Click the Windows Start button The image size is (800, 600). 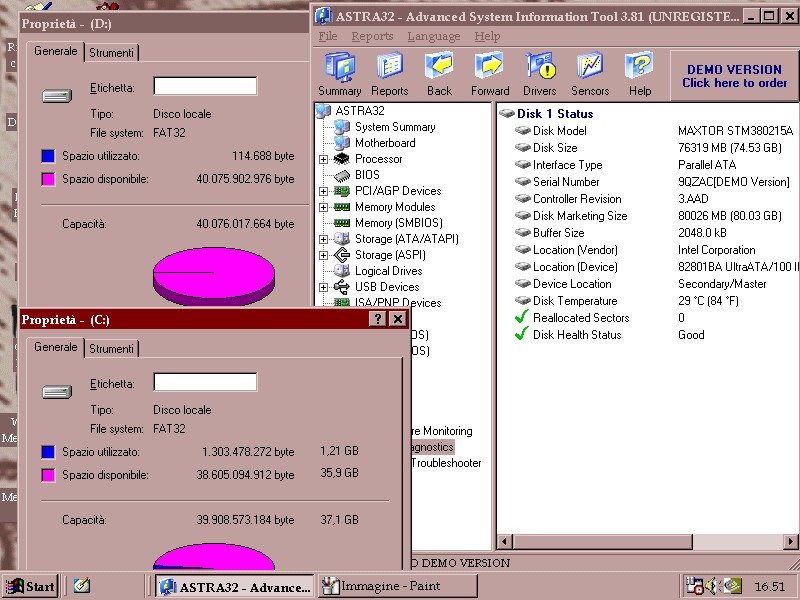tap(30, 586)
